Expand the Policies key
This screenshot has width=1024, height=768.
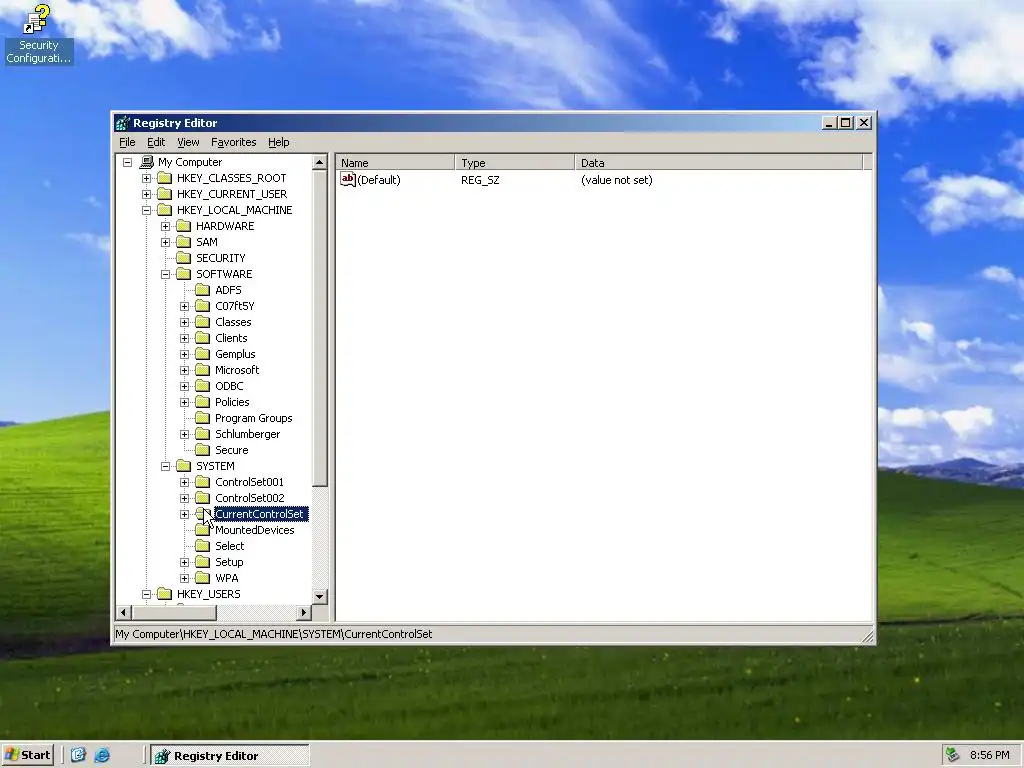tap(184, 402)
